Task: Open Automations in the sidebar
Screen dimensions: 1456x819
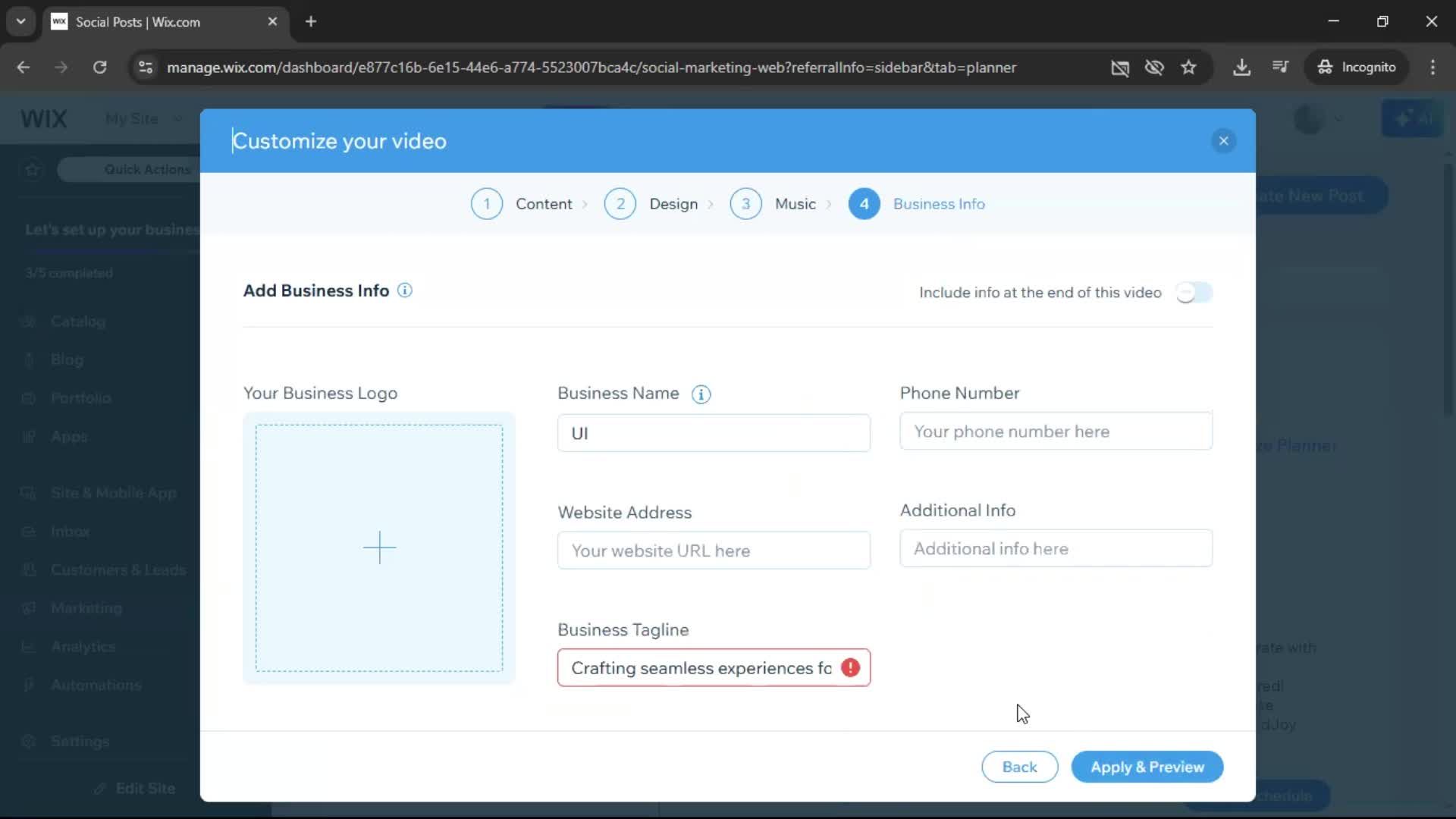Action: [x=96, y=686]
